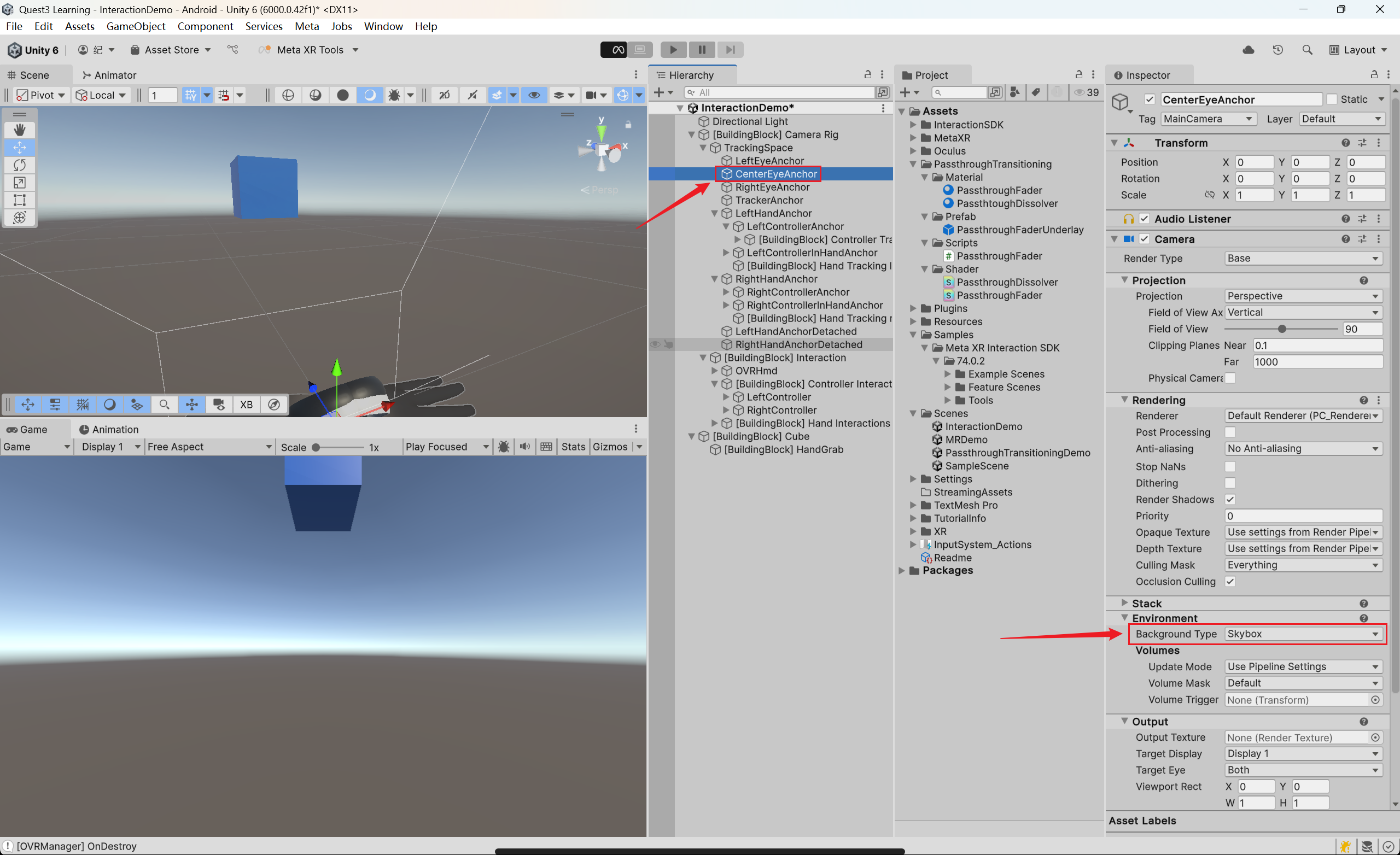The image size is (1400, 855).
Task: Open the Layer Default dropdown
Action: point(1341,119)
